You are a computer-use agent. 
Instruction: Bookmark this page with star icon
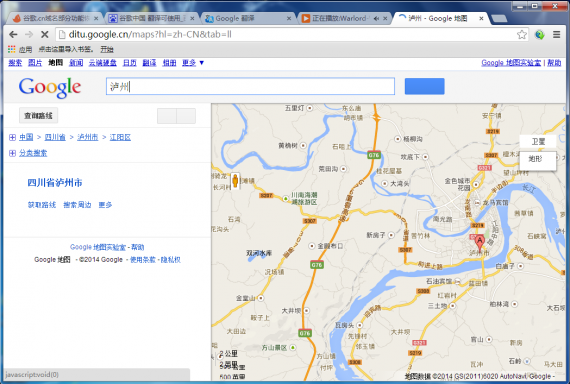point(522,35)
